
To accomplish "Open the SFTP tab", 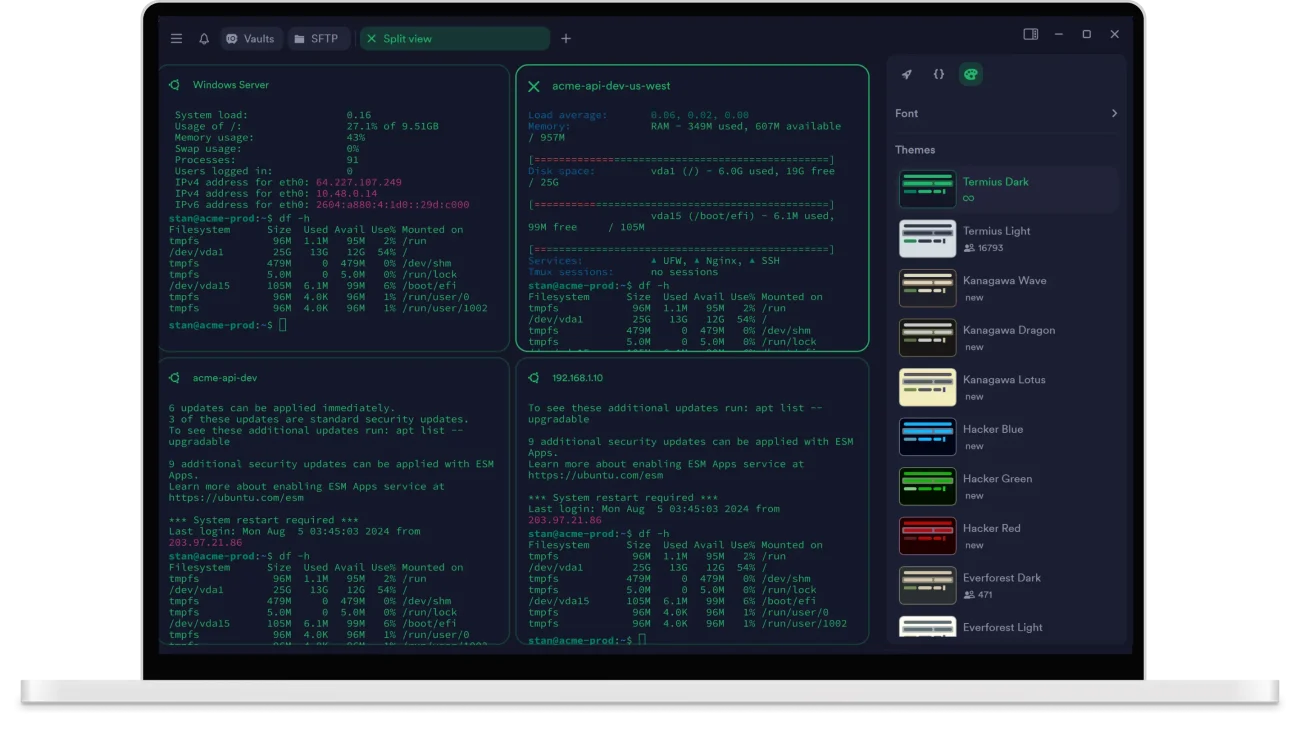I will [318, 39].
